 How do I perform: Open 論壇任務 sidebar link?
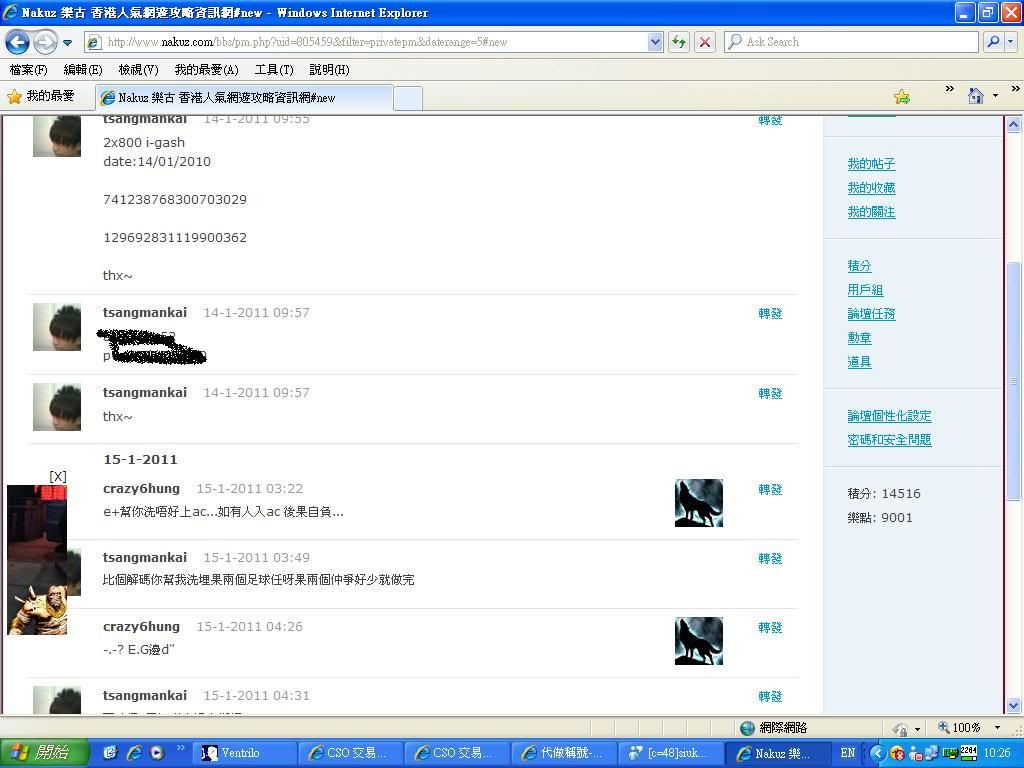click(x=871, y=314)
